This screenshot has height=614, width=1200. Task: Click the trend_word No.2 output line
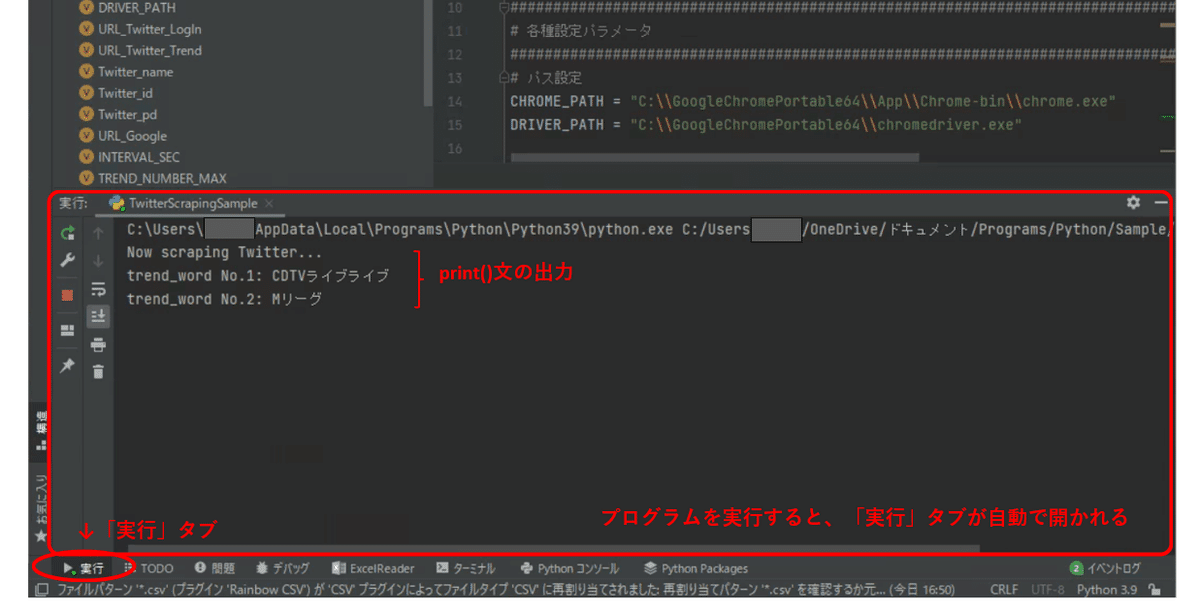pos(225,299)
